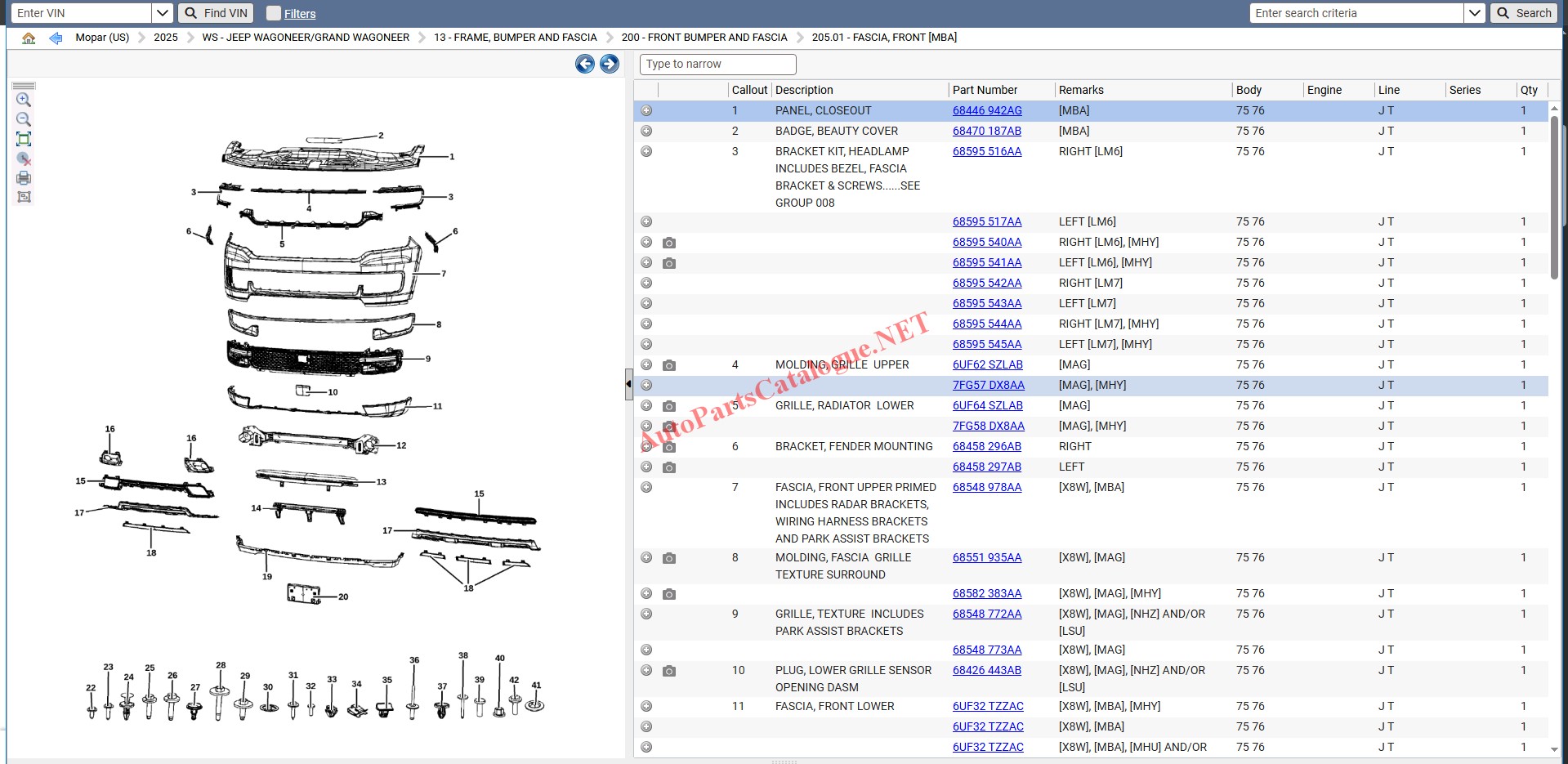Go to the 2025 model year breadcrumb
Image resolution: width=1568 pixels, height=764 pixels.
coord(166,38)
